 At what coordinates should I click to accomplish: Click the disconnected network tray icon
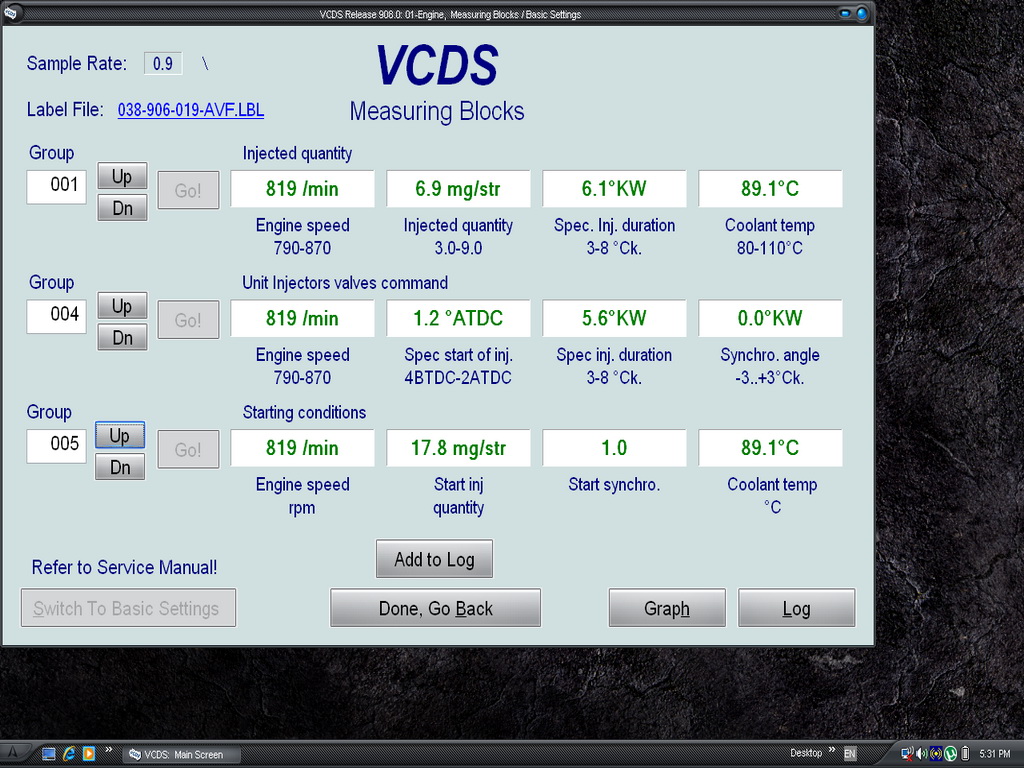(x=906, y=753)
